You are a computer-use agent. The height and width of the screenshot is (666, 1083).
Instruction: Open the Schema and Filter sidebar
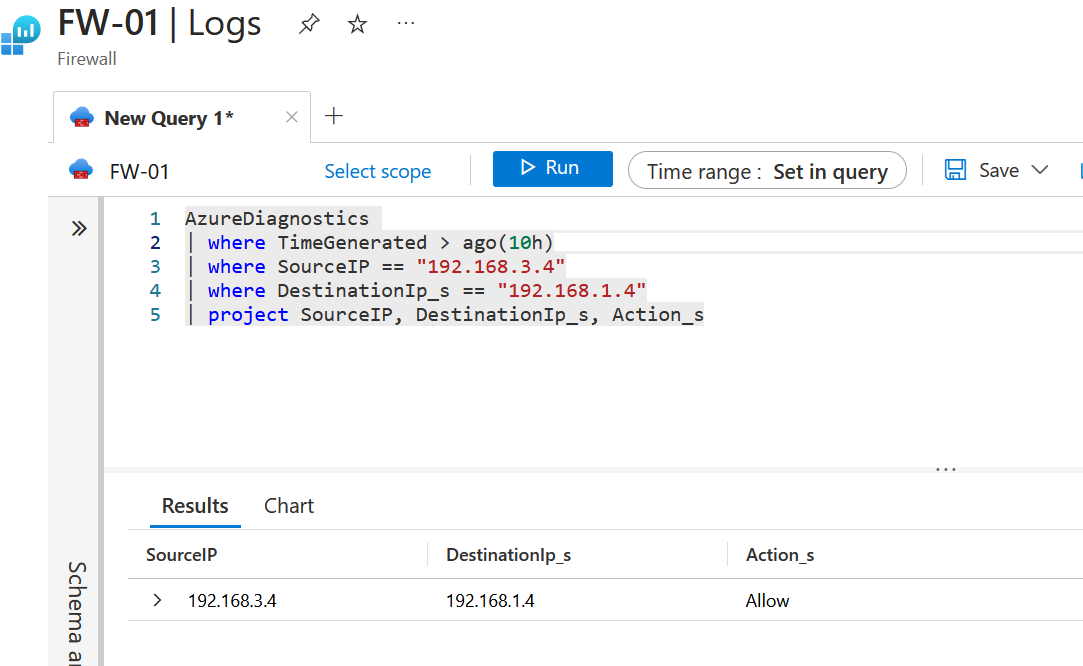coord(78,600)
